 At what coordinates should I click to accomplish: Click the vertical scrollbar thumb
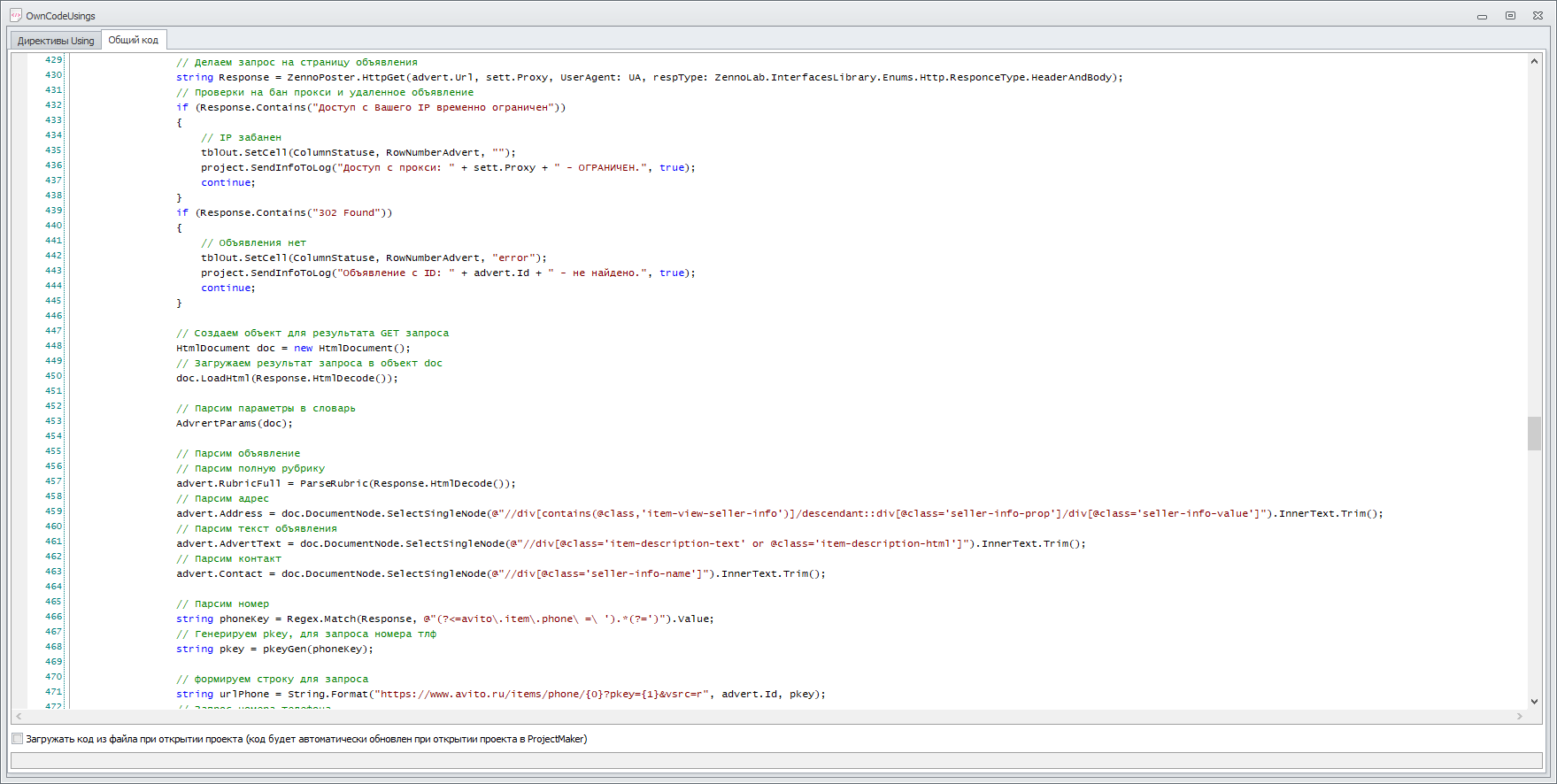point(1534,434)
